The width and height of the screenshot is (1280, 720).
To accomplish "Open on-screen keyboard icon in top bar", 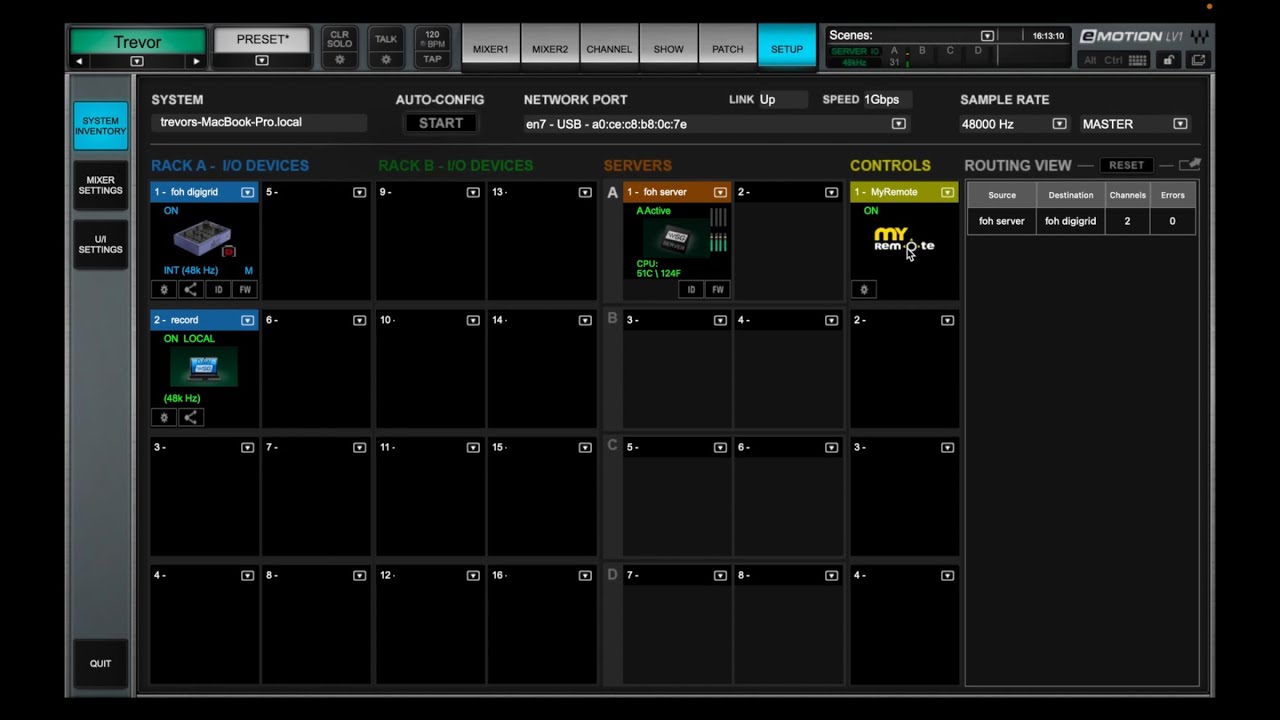I will click(x=1138, y=60).
